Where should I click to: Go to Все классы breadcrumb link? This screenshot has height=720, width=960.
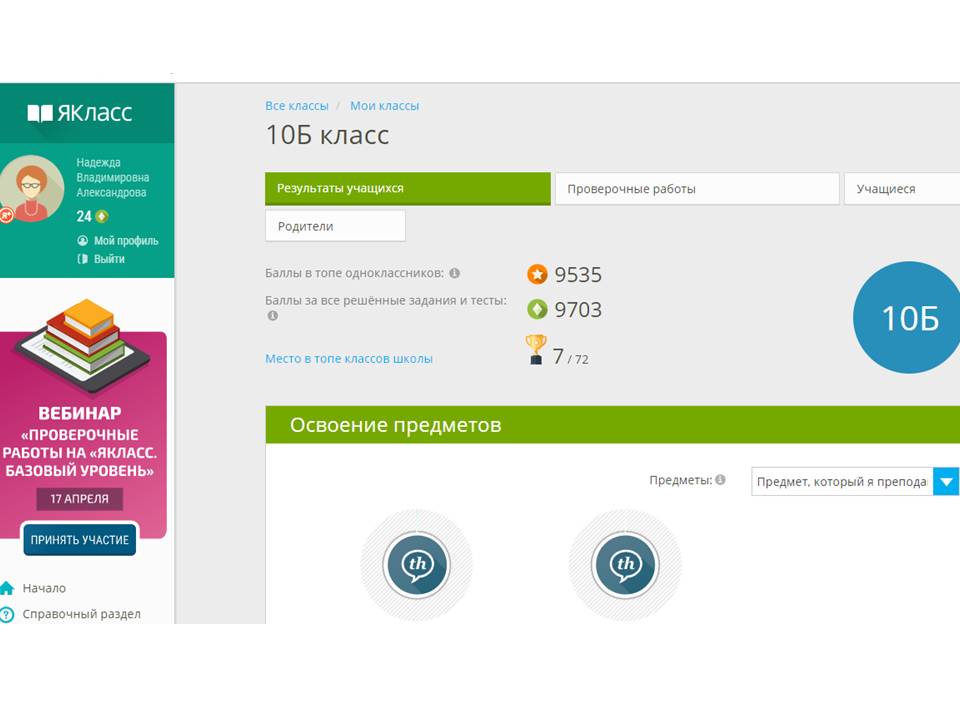(296, 106)
